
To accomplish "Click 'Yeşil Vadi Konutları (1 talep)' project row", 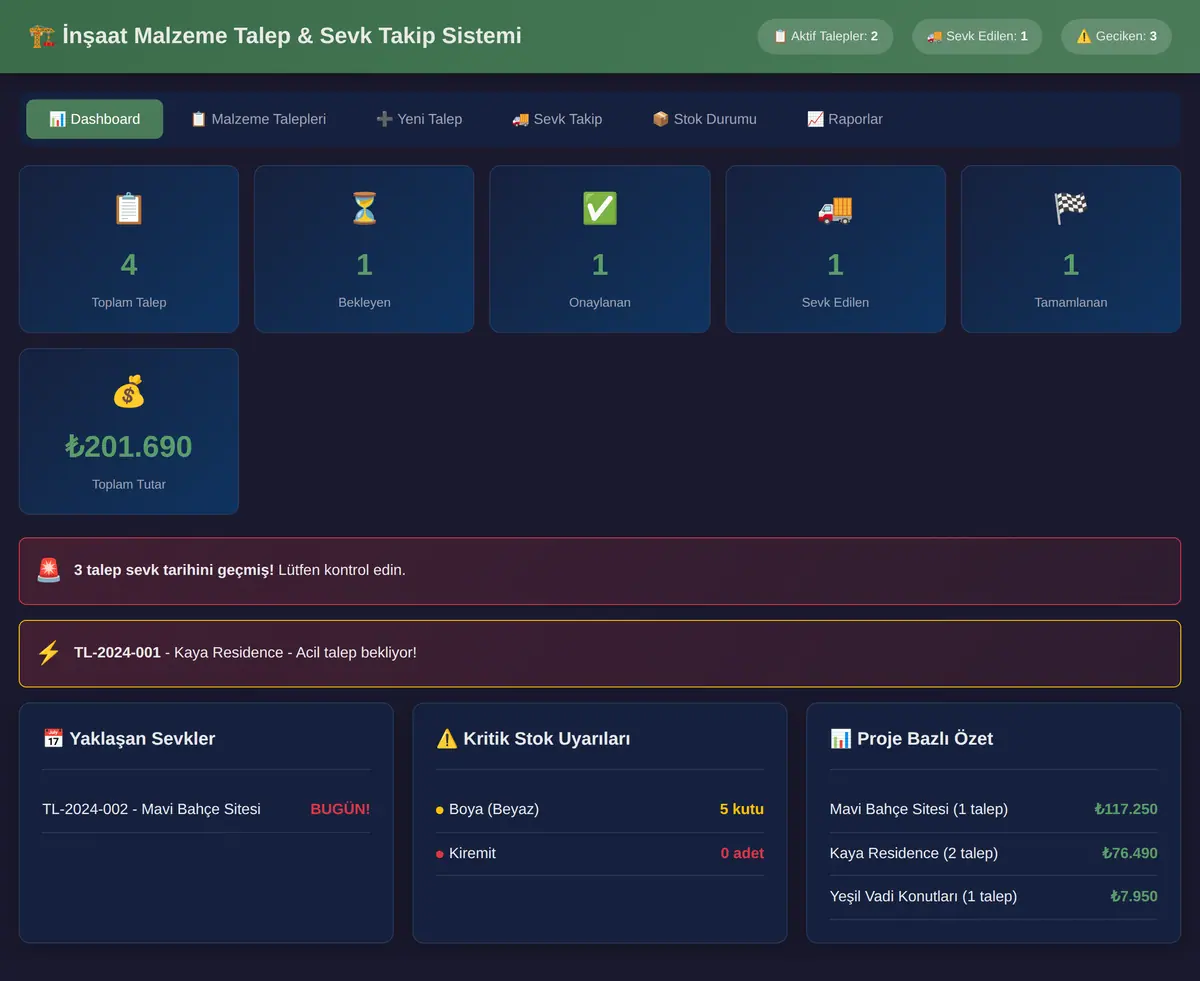I will pyautogui.click(x=993, y=896).
